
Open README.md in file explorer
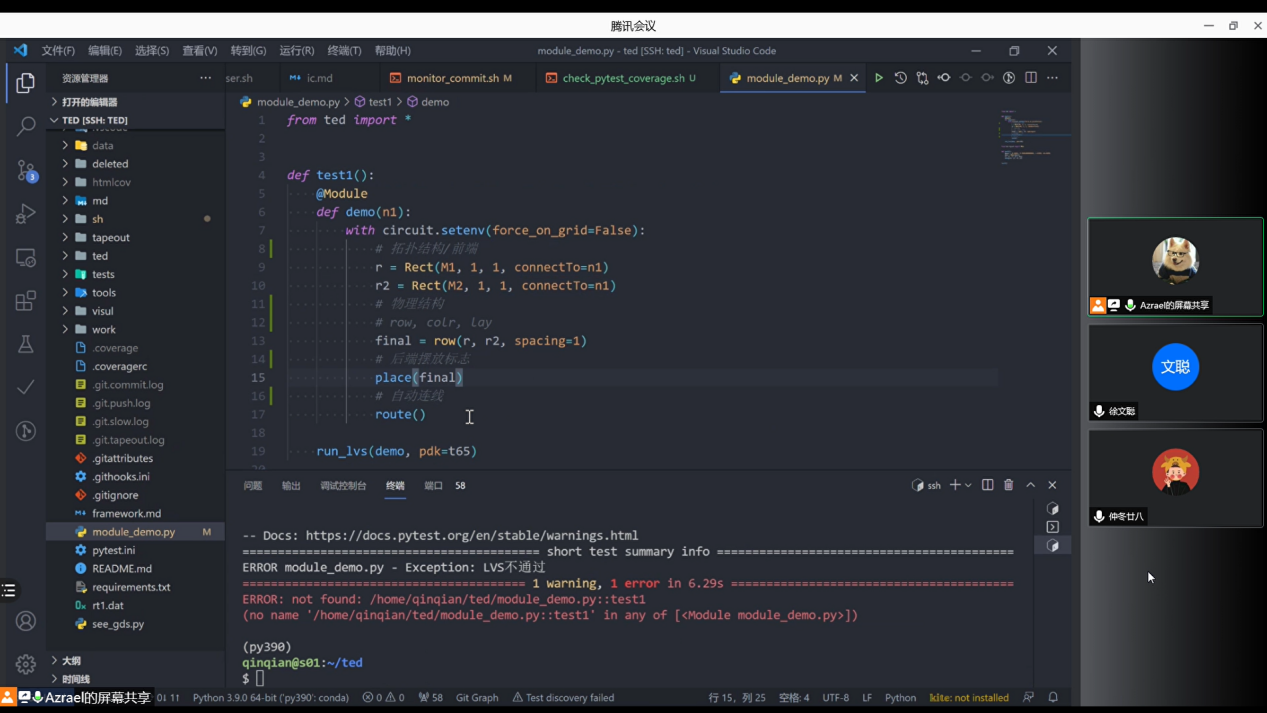pyautogui.click(x=122, y=568)
